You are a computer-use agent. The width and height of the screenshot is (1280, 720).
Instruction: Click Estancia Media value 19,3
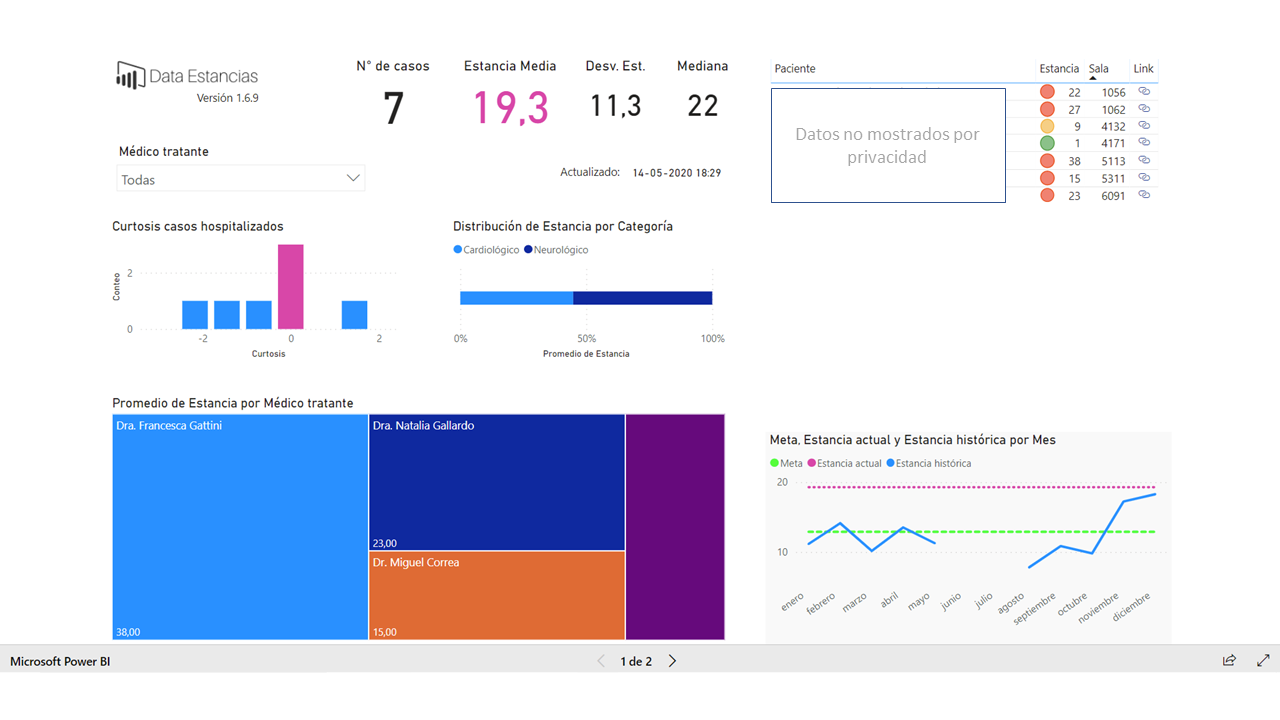pyautogui.click(x=511, y=107)
